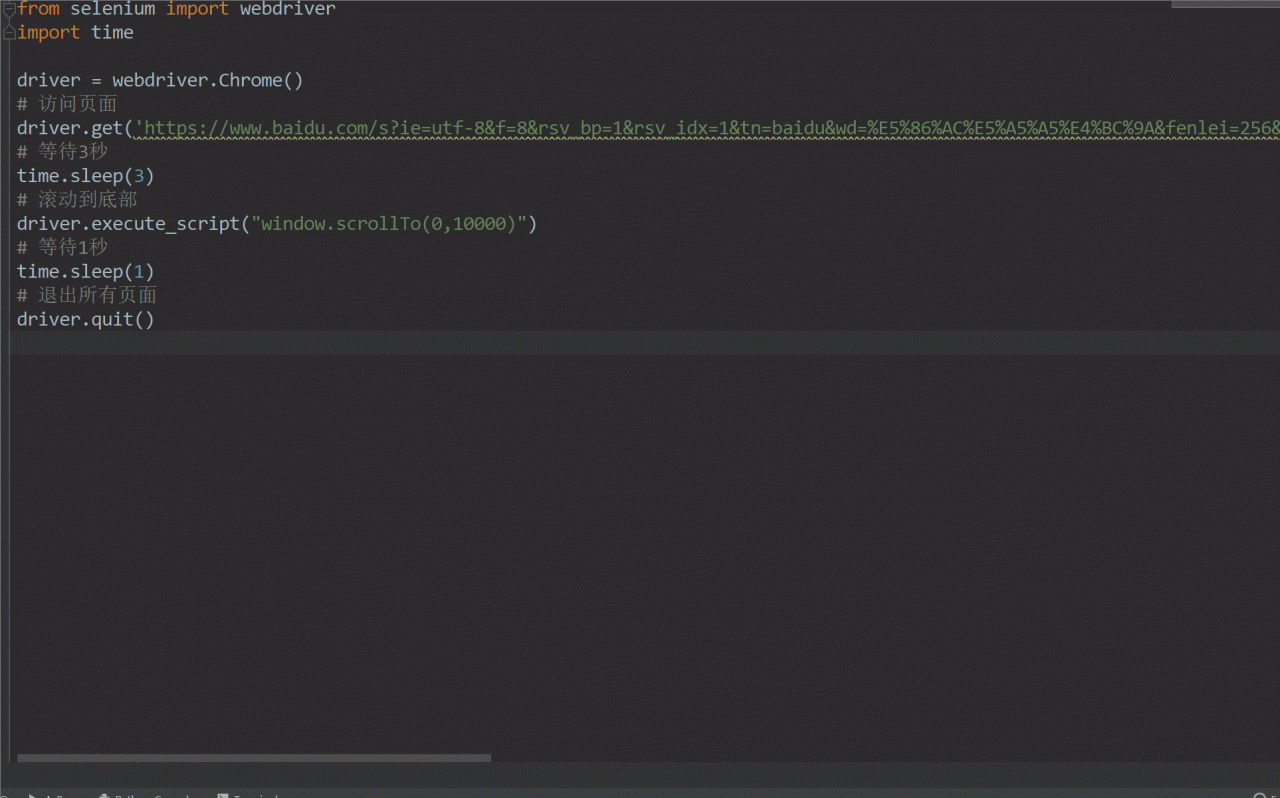Click the line "time.sleep(3)"
1280x798 pixels.
pos(86,176)
